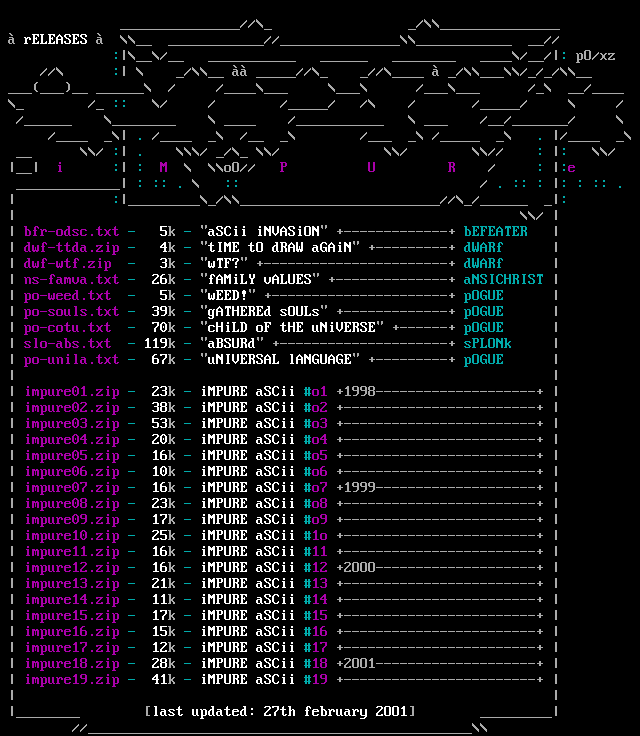Image resolution: width=640 pixels, height=736 pixels.
Task: Click the dwf-wtf.zip file name
Action: [67, 263]
